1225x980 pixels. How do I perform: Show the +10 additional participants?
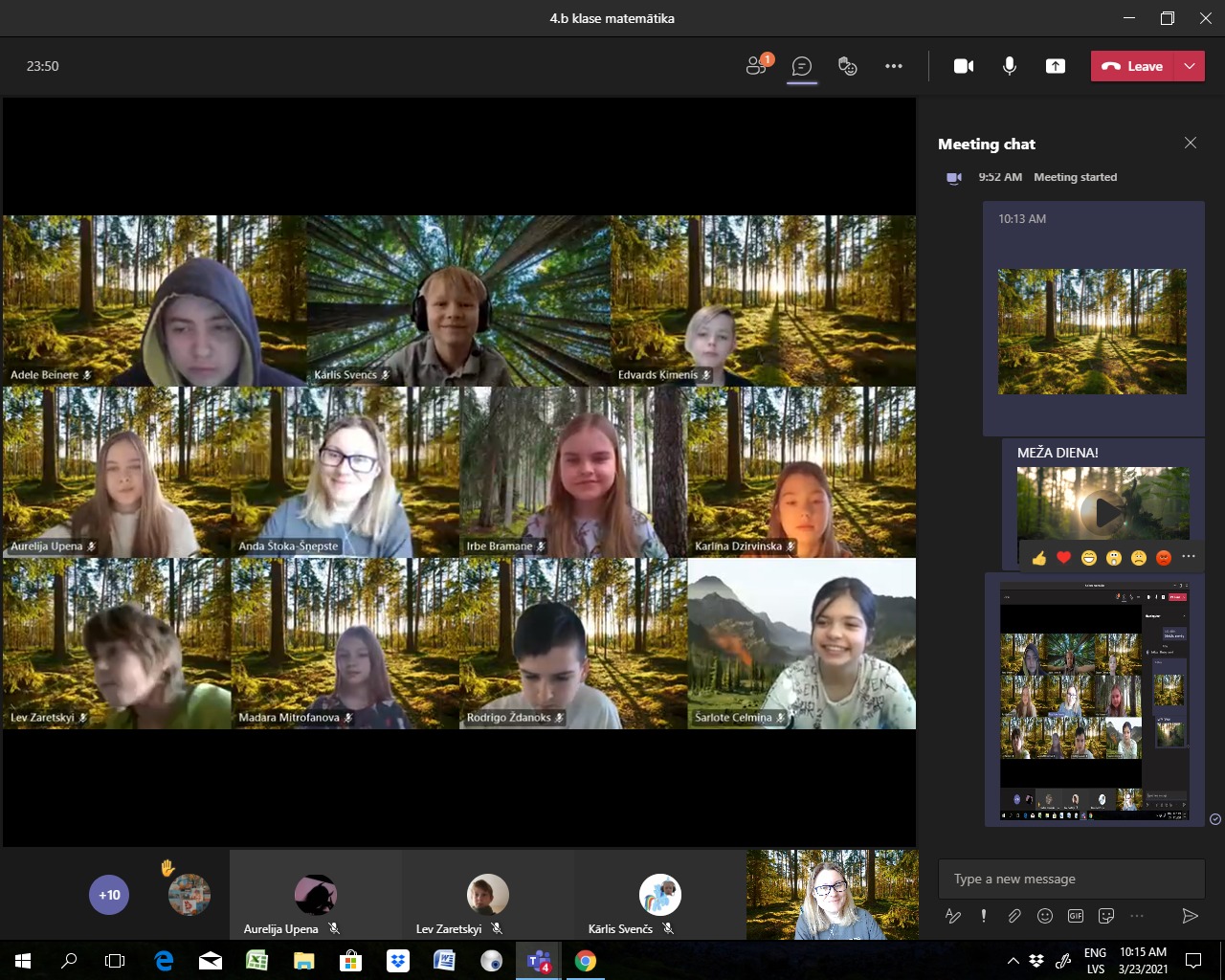point(109,895)
